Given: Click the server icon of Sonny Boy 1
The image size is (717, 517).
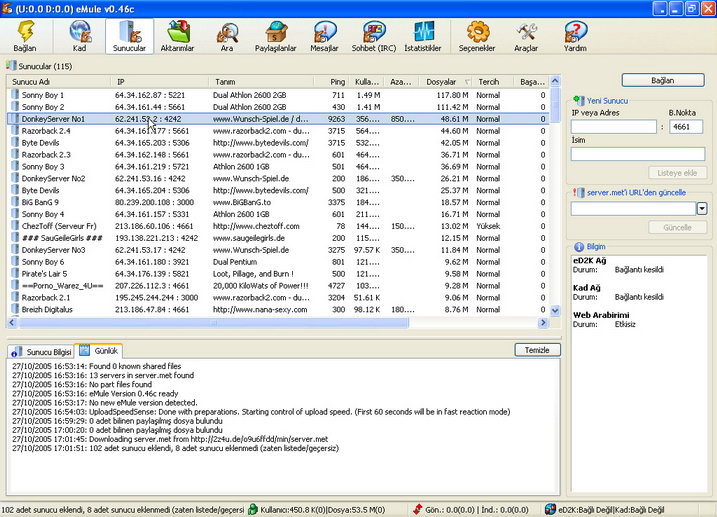Looking at the screenshot, I should (x=15, y=95).
